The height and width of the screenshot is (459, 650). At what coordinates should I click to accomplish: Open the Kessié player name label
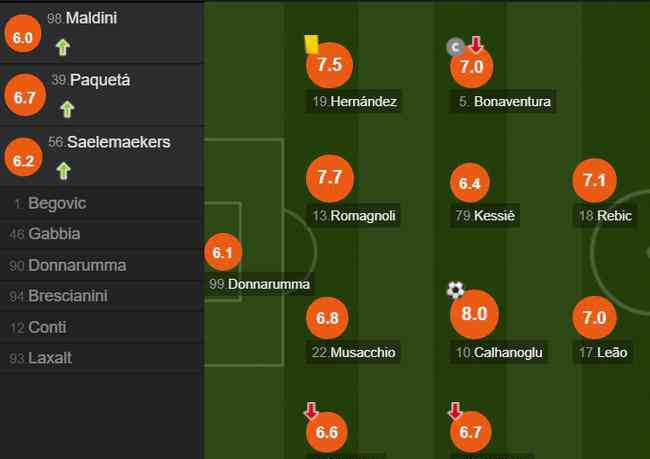[x=485, y=216]
